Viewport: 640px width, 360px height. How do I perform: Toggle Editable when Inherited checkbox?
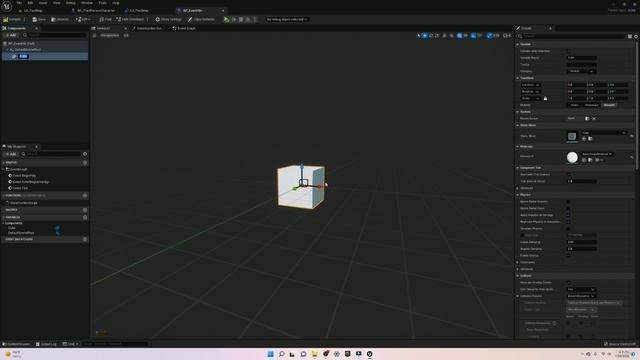tap(569, 51)
